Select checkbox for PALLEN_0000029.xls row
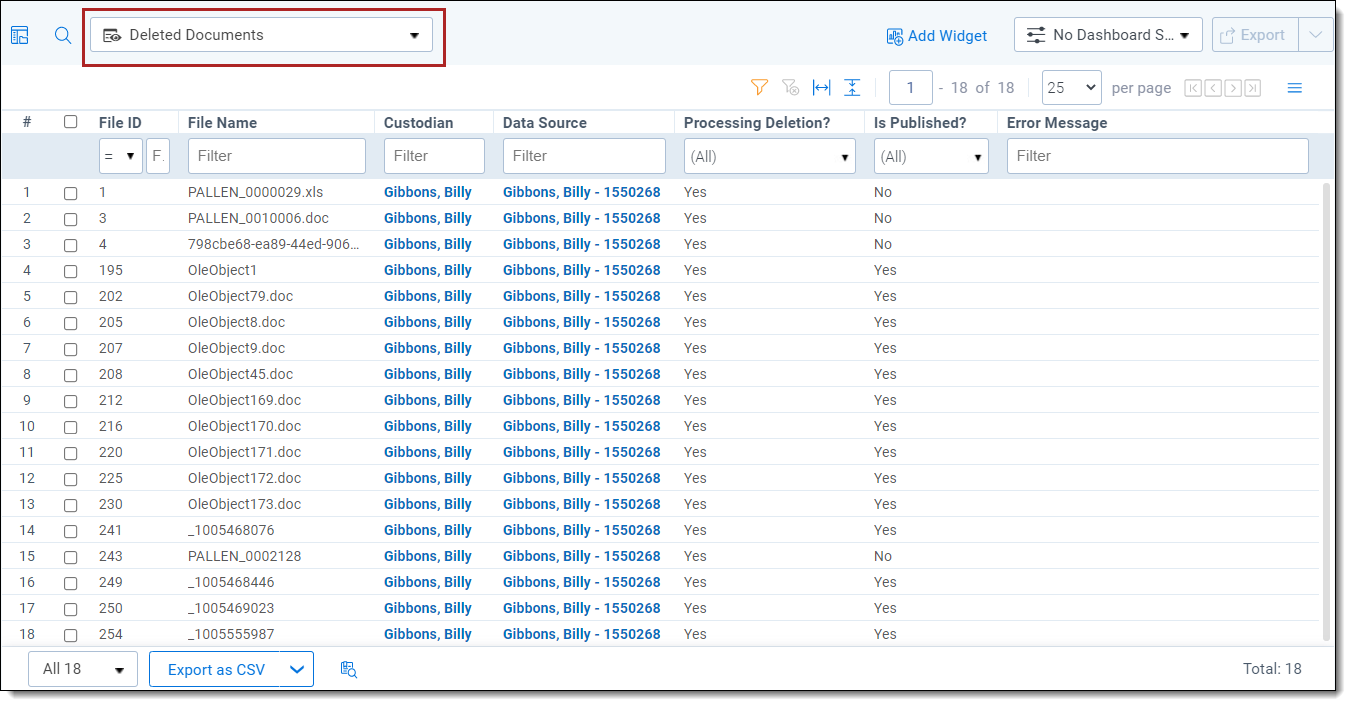1351x706 pixels. pos(70,193)
